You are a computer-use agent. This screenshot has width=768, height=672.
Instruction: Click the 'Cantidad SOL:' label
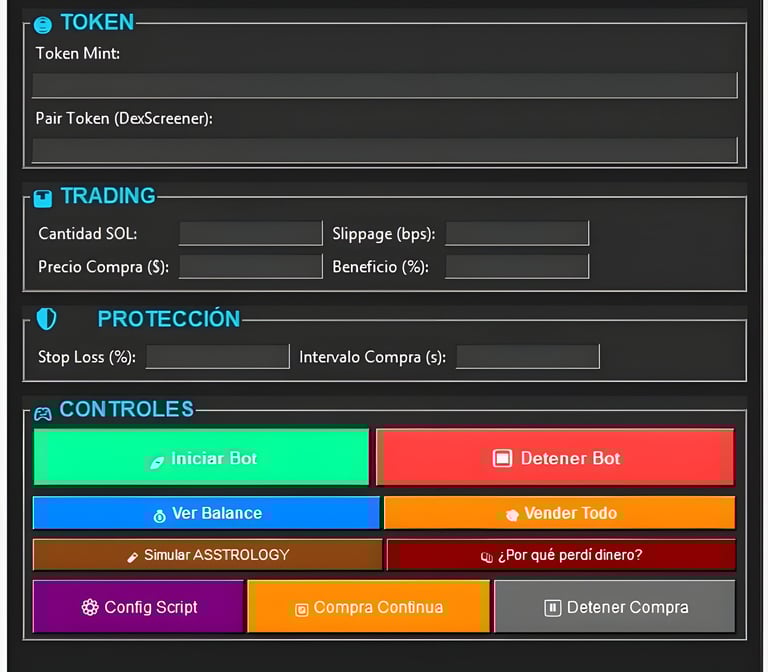tap(88, 233)
